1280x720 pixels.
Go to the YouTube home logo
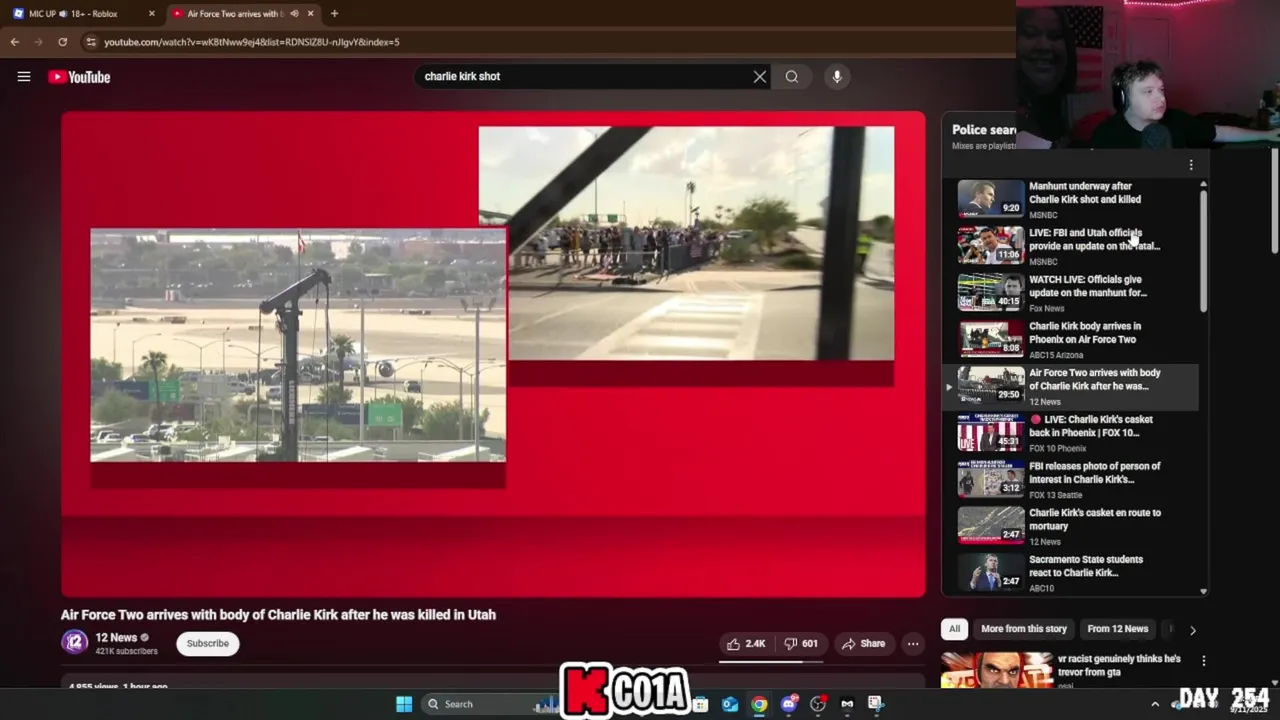pyautogui.click(x=79, y=77)
